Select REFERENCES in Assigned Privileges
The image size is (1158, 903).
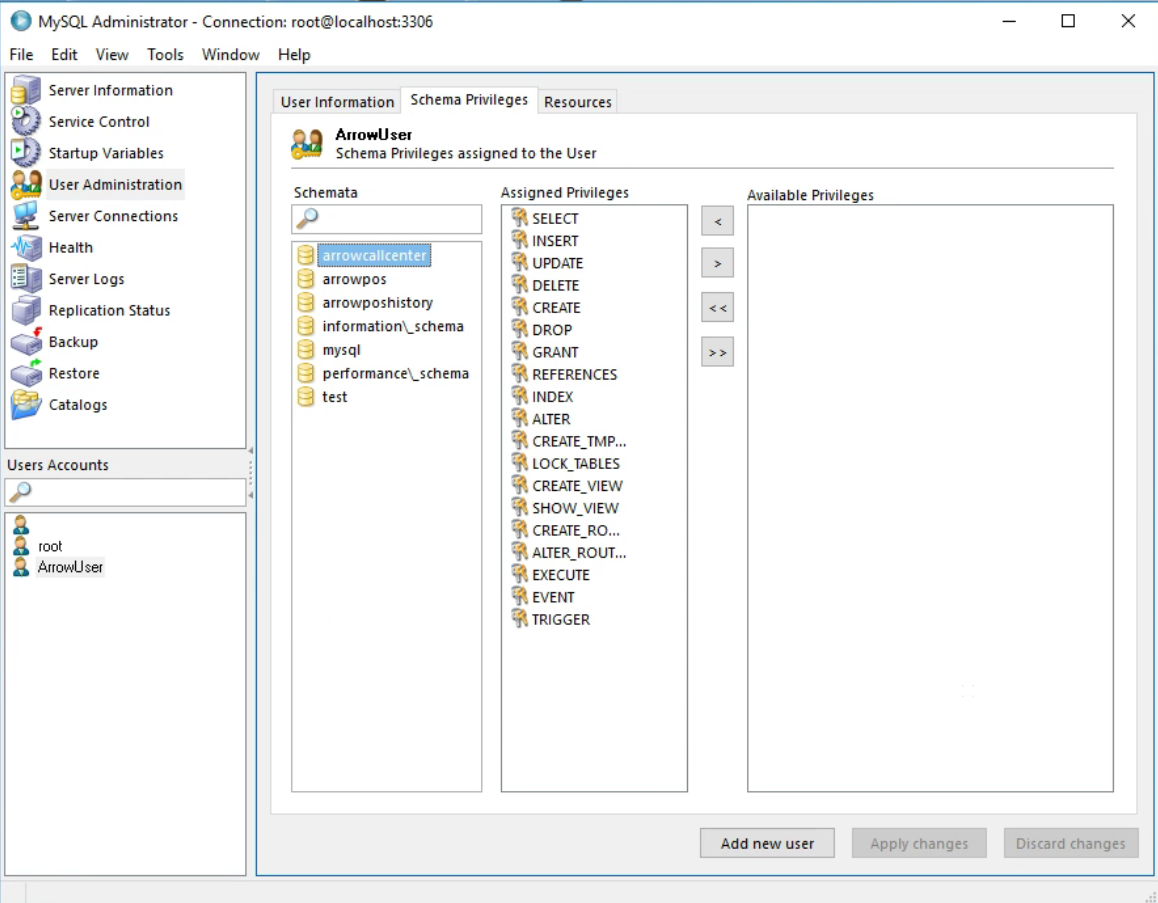click(575, 374)
